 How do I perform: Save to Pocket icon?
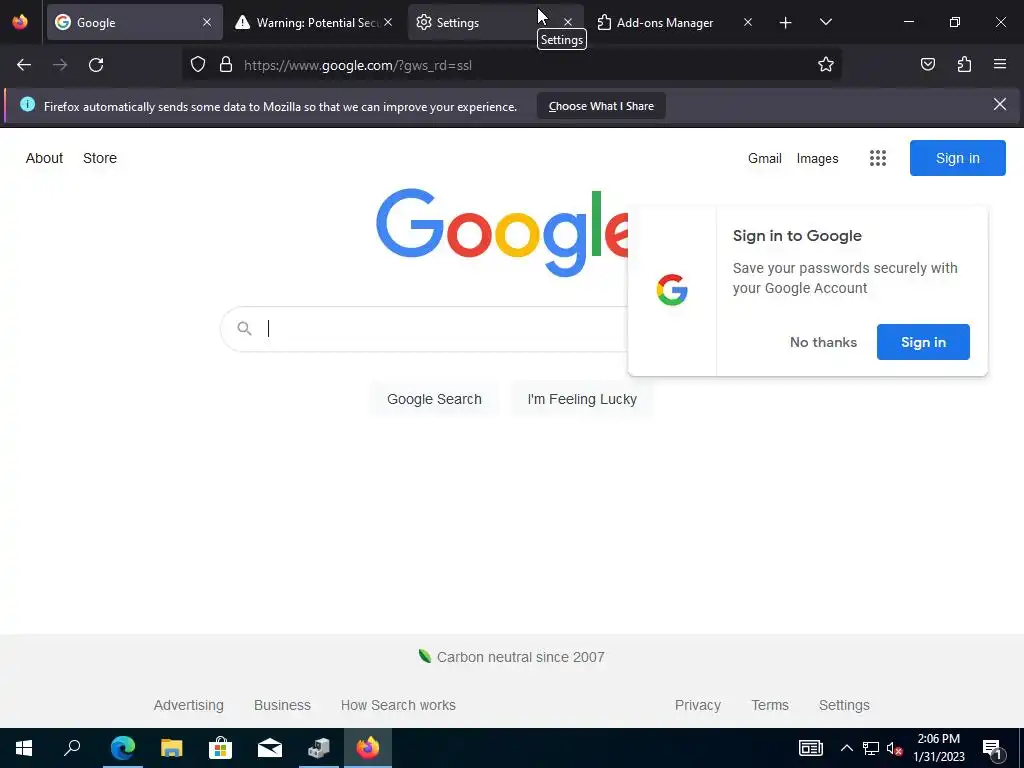tap(927, 65)
